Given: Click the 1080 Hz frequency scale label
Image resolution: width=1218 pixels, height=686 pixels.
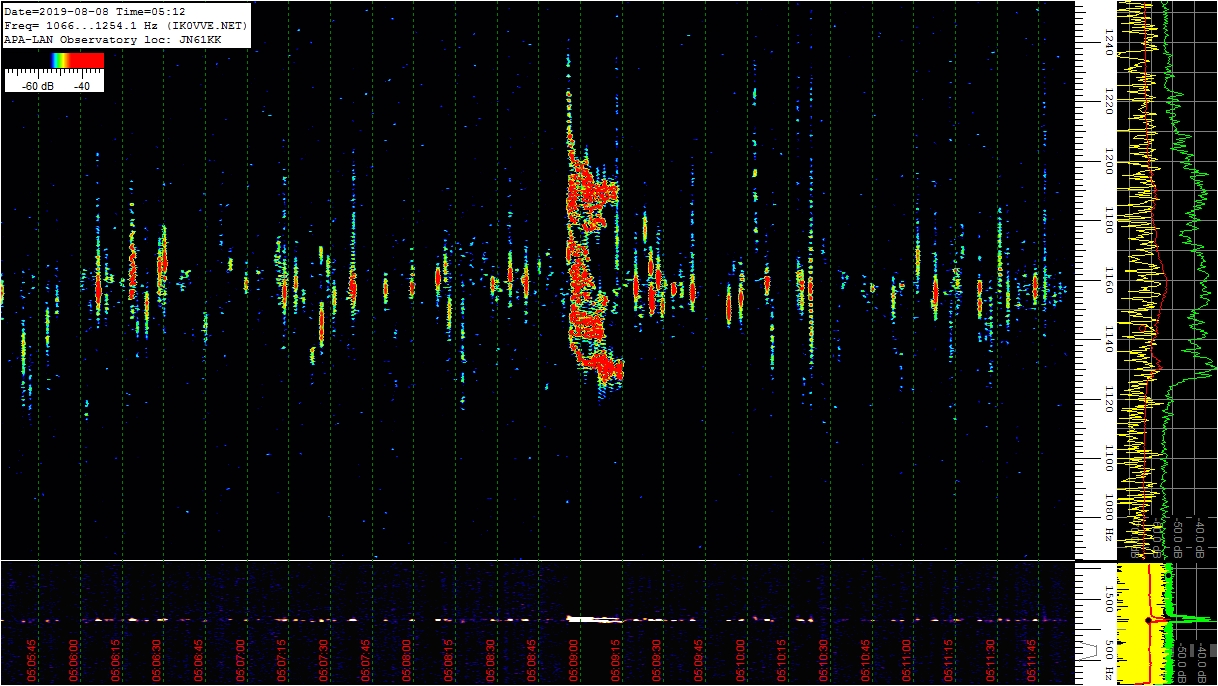Looking at the screenshot, I should pyautogui.click(x=1109, y=517).
